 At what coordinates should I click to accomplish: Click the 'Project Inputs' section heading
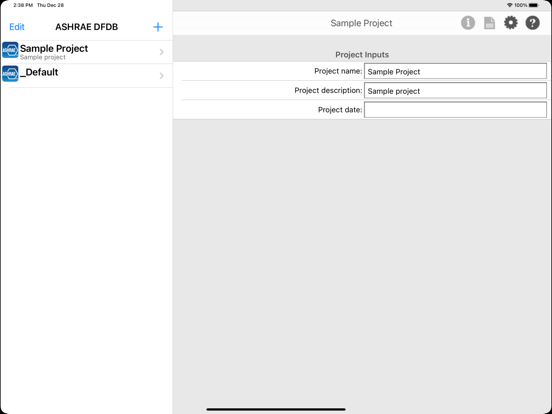coord(362,55)
